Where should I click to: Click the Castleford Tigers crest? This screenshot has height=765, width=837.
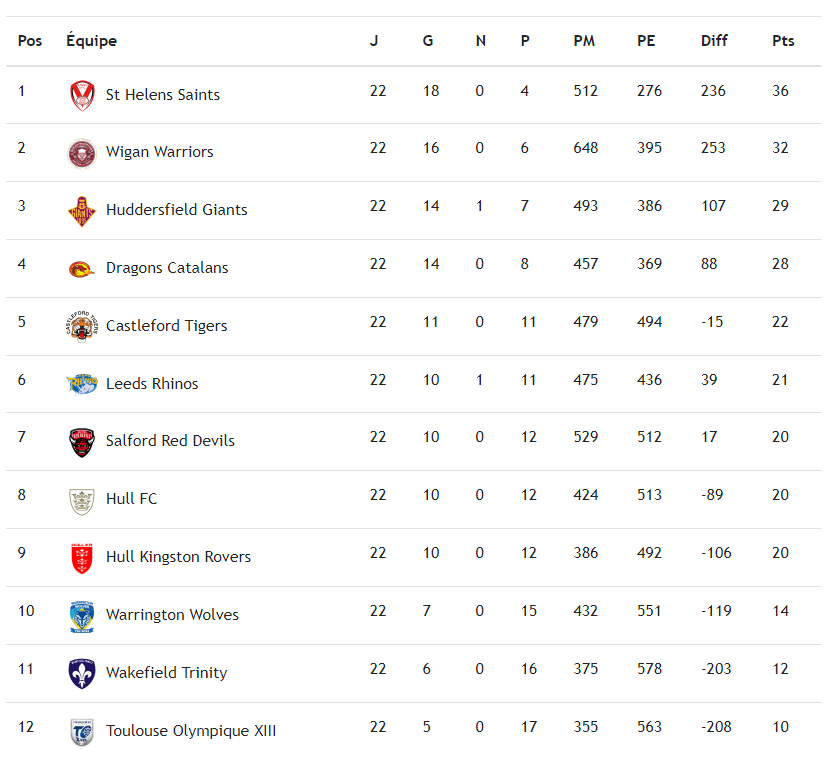(82, 326)
